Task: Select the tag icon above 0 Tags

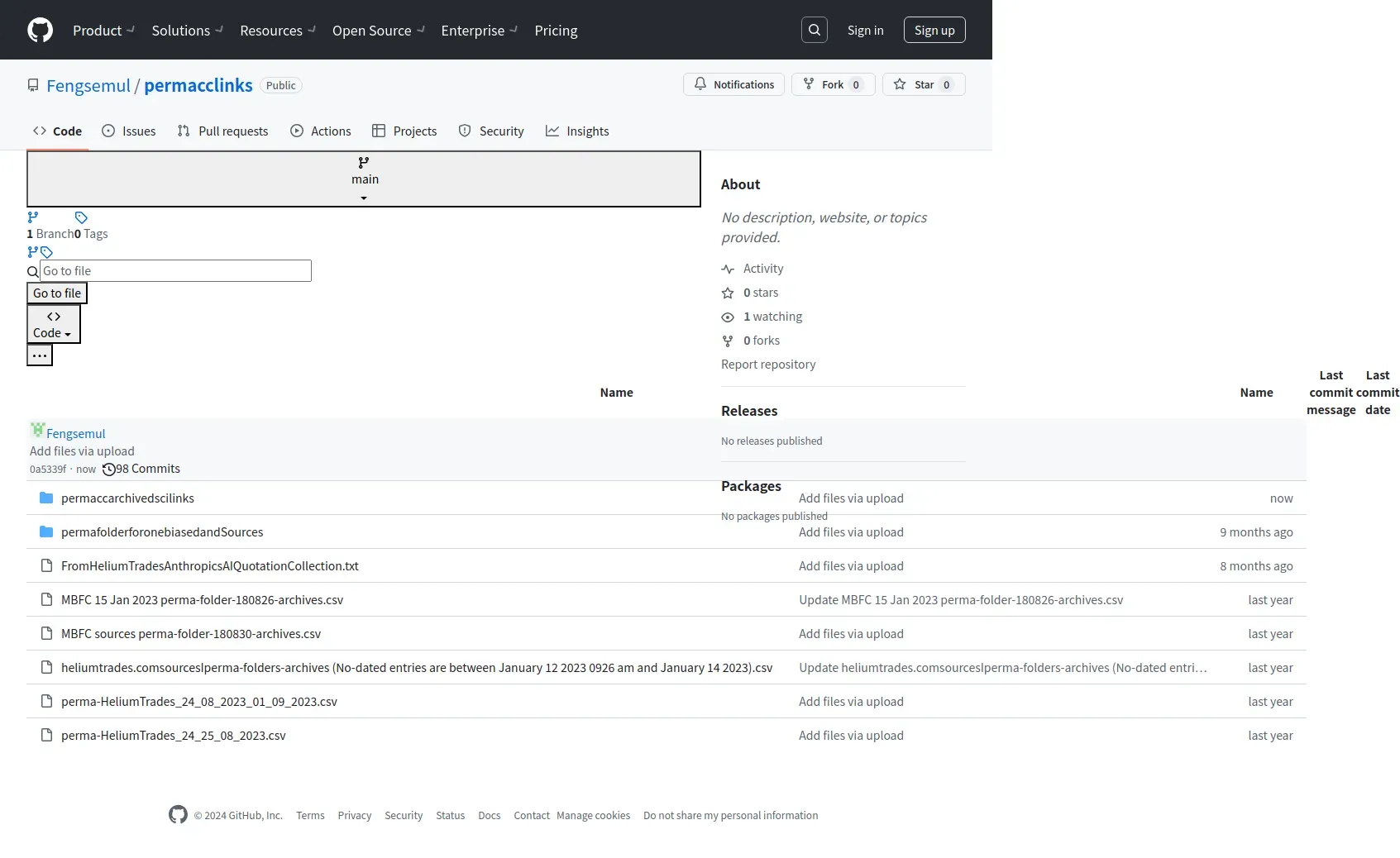Action: tap(81, 217)
